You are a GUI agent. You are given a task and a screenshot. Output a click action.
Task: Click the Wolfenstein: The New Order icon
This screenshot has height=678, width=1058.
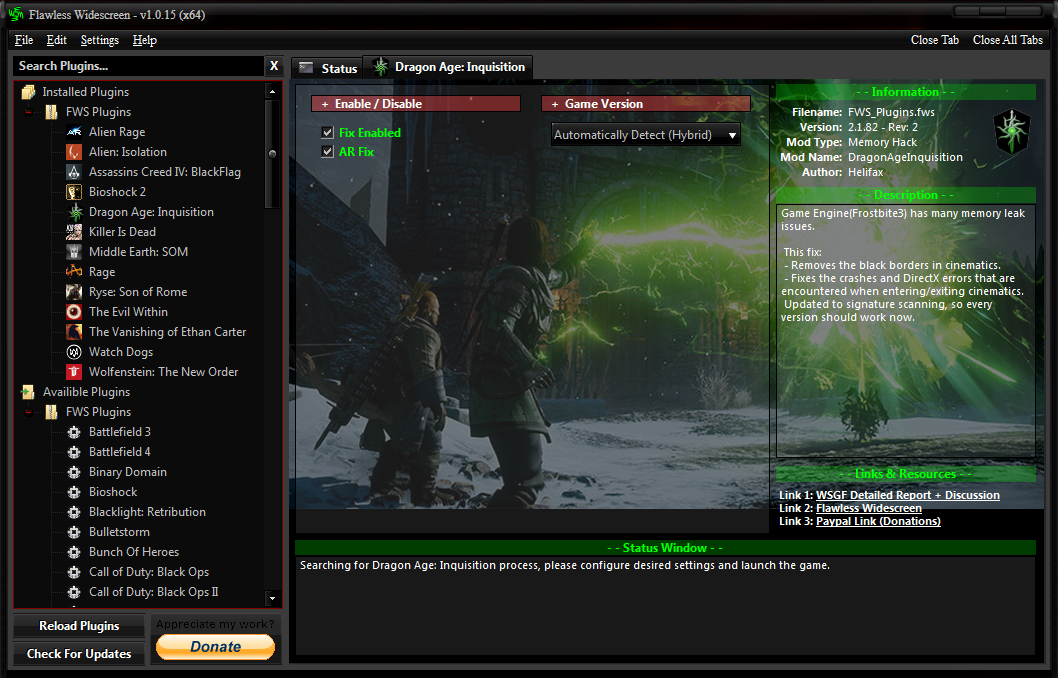[x=74, y=372]
